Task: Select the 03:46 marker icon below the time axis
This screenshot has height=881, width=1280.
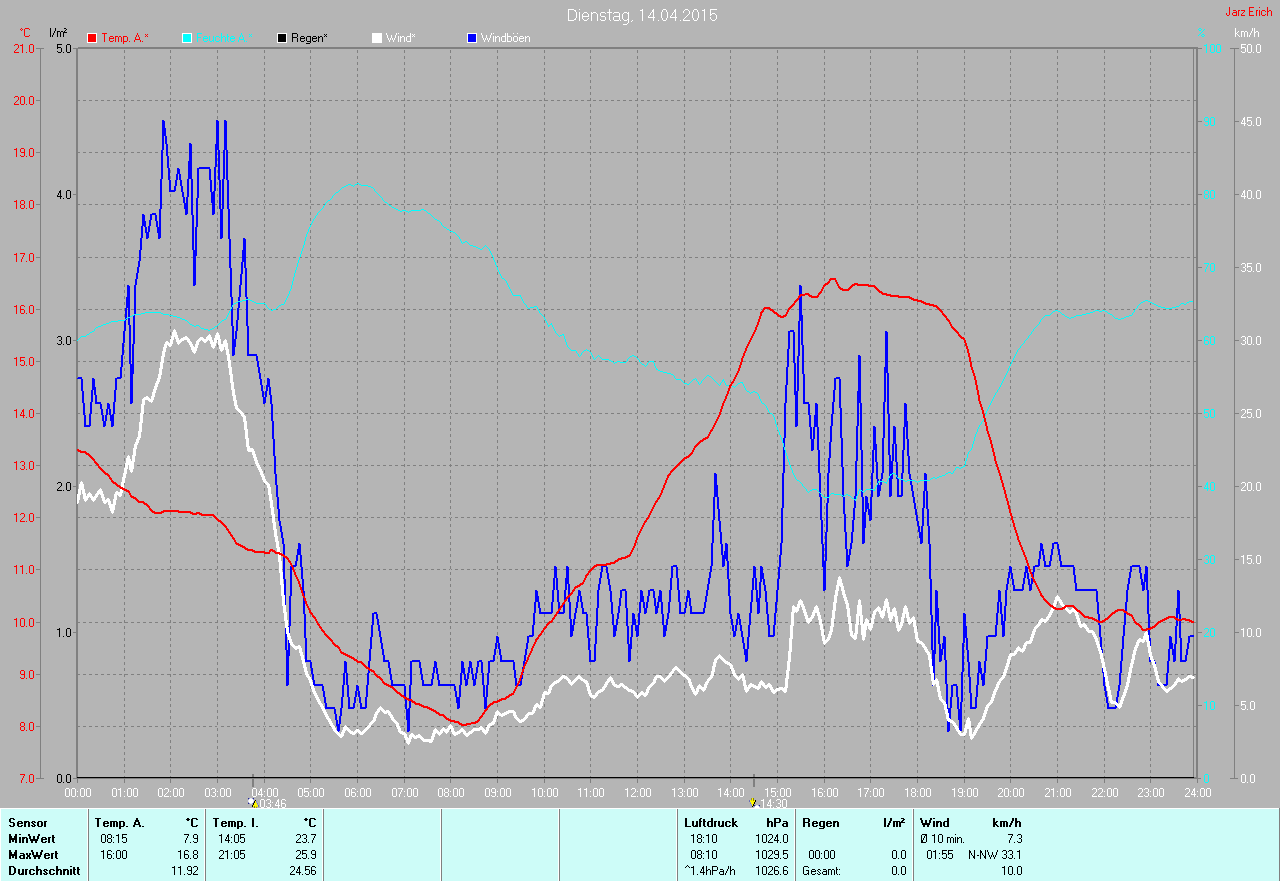Action: click(x=252, y=802)
